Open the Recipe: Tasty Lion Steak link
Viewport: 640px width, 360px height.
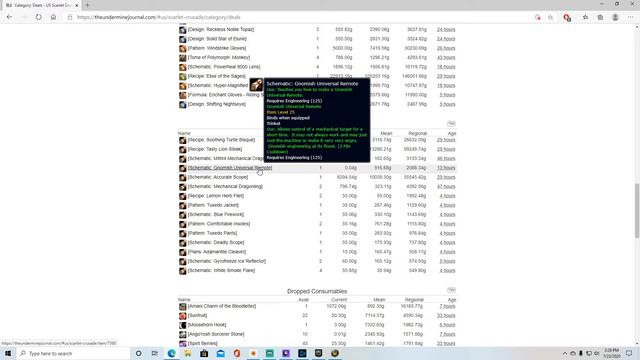click(215, 149)
